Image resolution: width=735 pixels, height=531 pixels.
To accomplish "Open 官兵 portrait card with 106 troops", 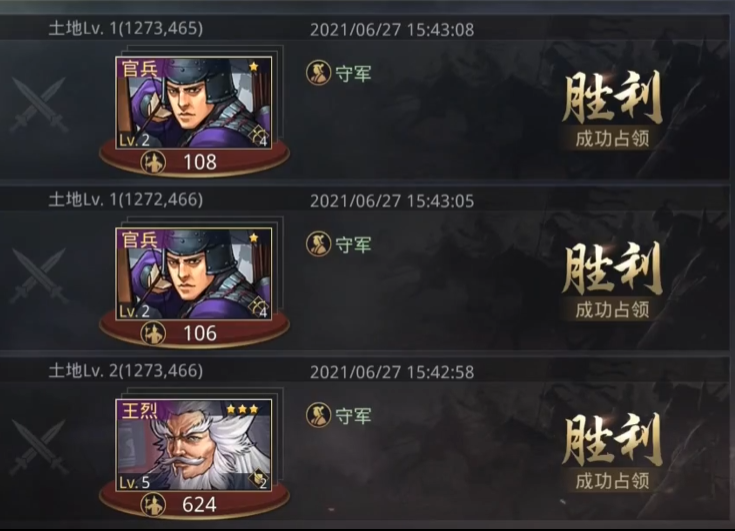I will tap(194, 274).
